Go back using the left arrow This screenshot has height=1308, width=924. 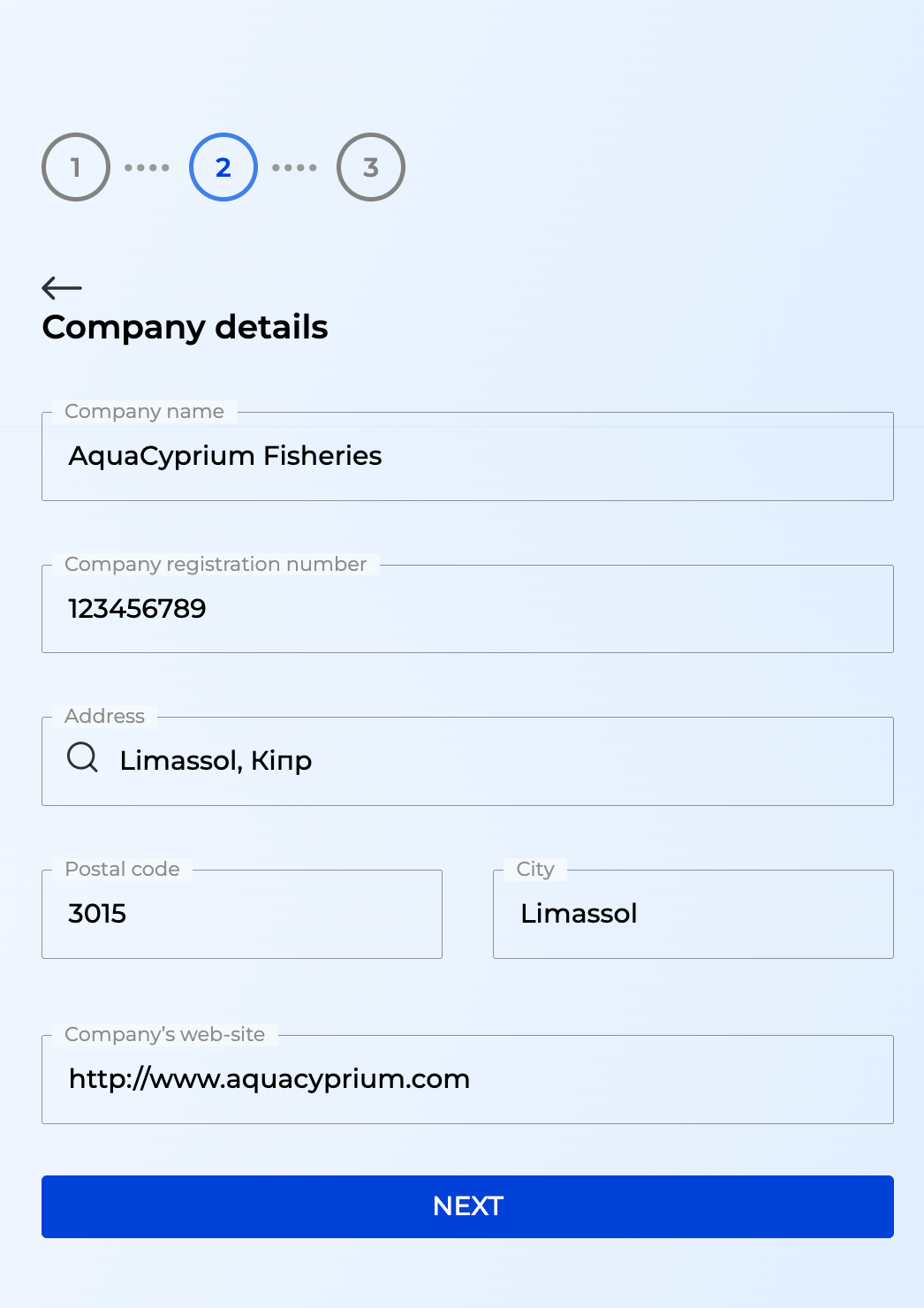coord(62,287)
